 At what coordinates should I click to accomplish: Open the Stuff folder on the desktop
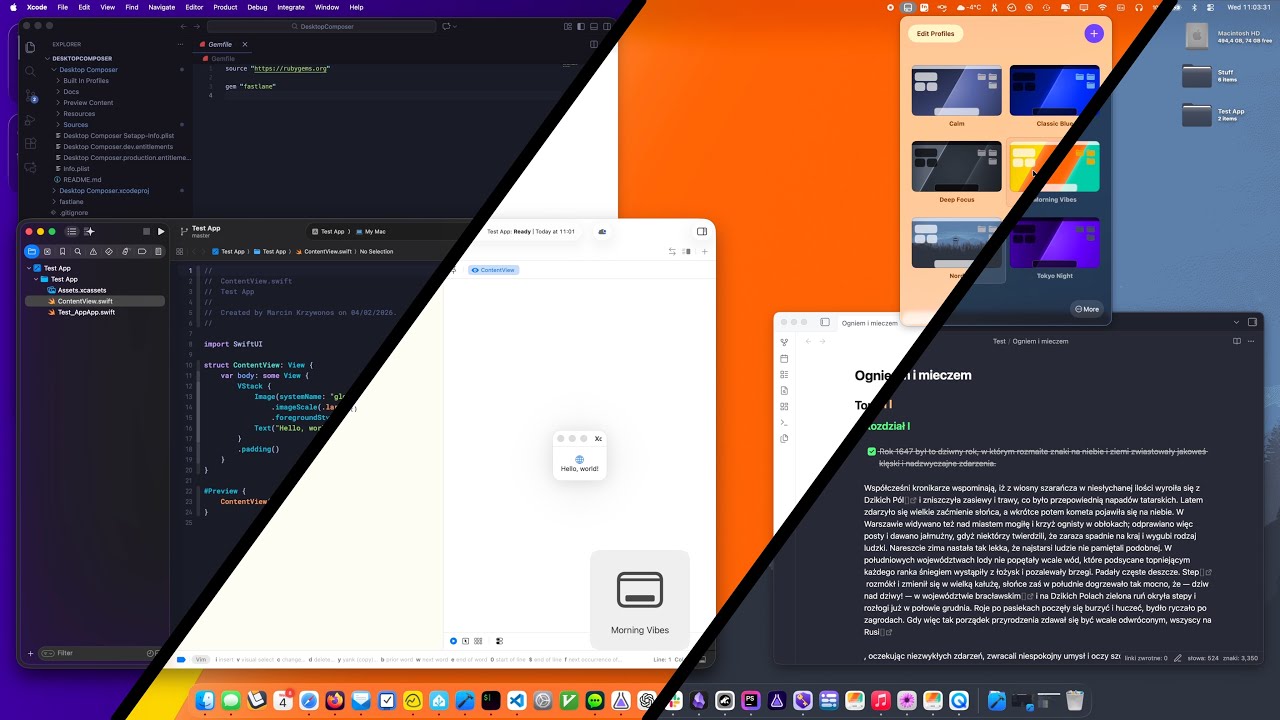click(1197, 76)
